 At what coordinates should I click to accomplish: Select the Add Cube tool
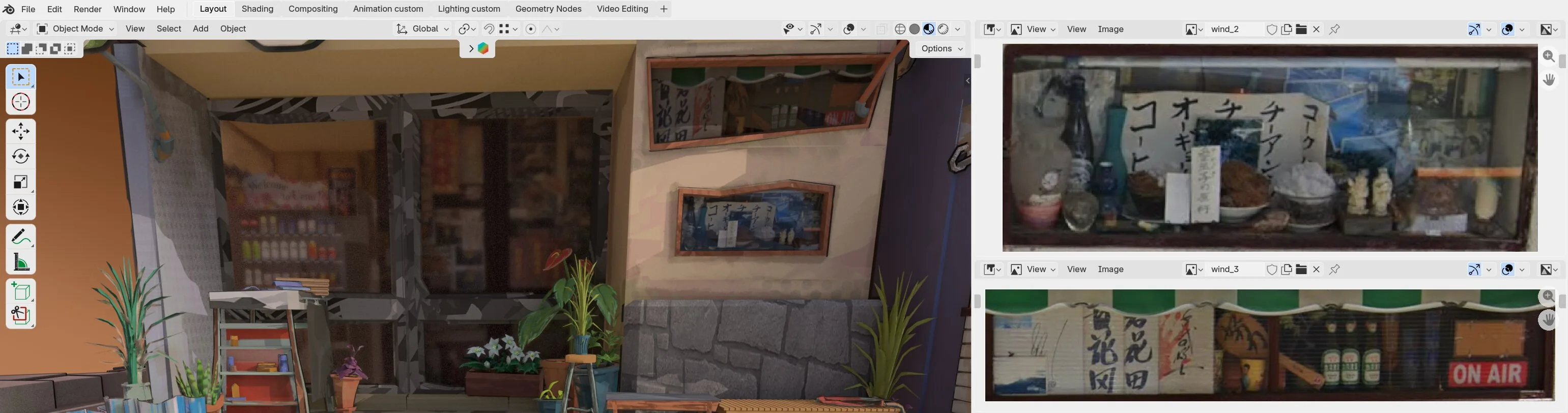[21, 291]
